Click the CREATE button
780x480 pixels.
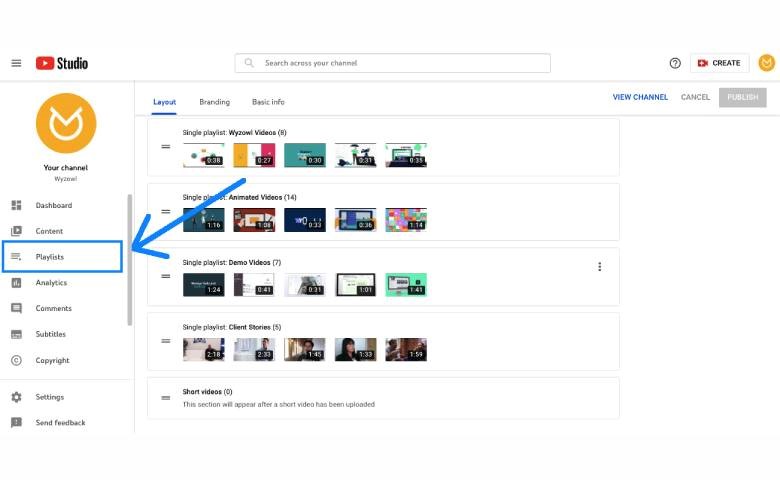[719, 63]
